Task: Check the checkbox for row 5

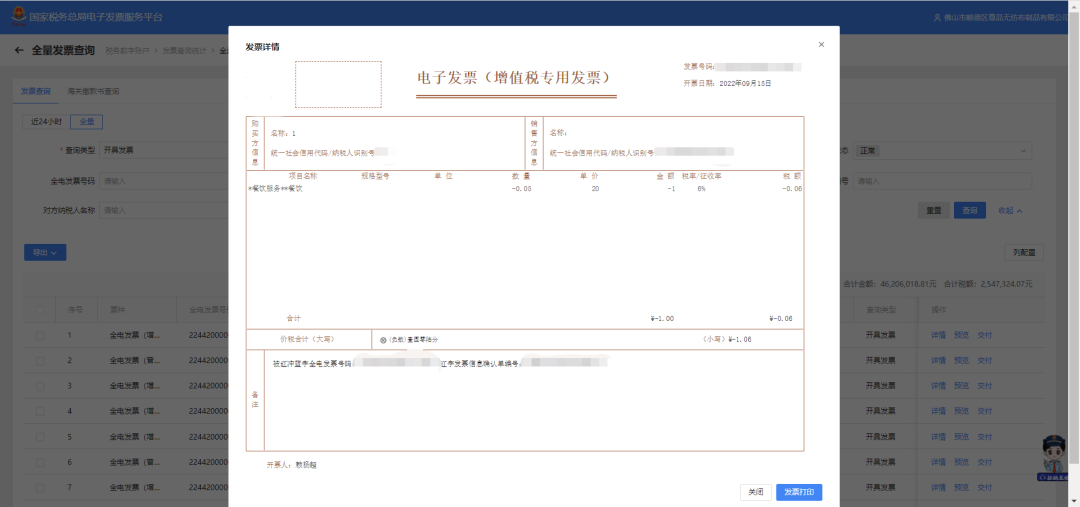Action: [41, 437]
